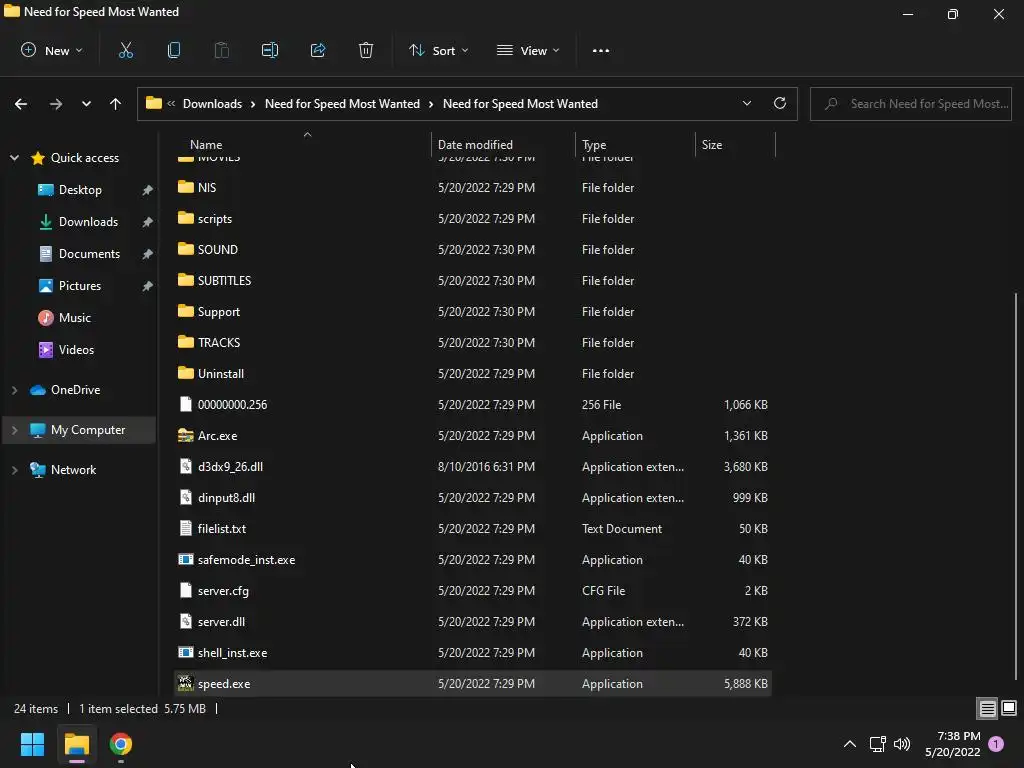Click the Copy icon in toolbar
The height and width of the screenshot is (768, 1024).
point(174,50)
